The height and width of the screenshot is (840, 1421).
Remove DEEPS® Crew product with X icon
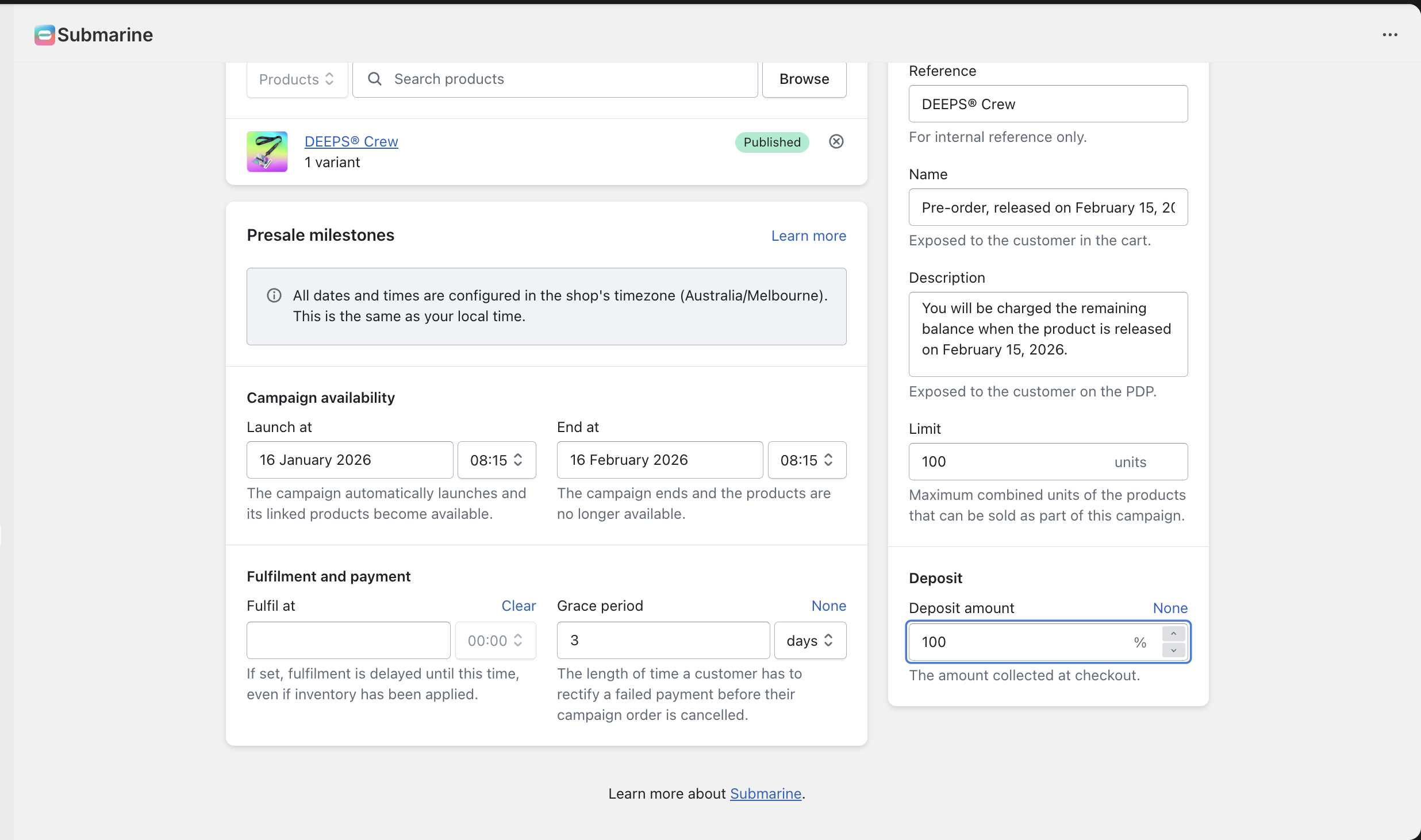pos(836,141)
